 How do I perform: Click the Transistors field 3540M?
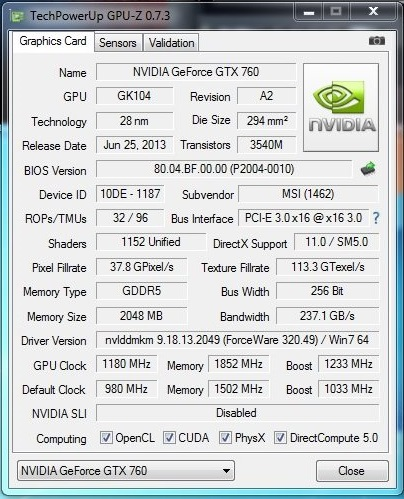266,145
